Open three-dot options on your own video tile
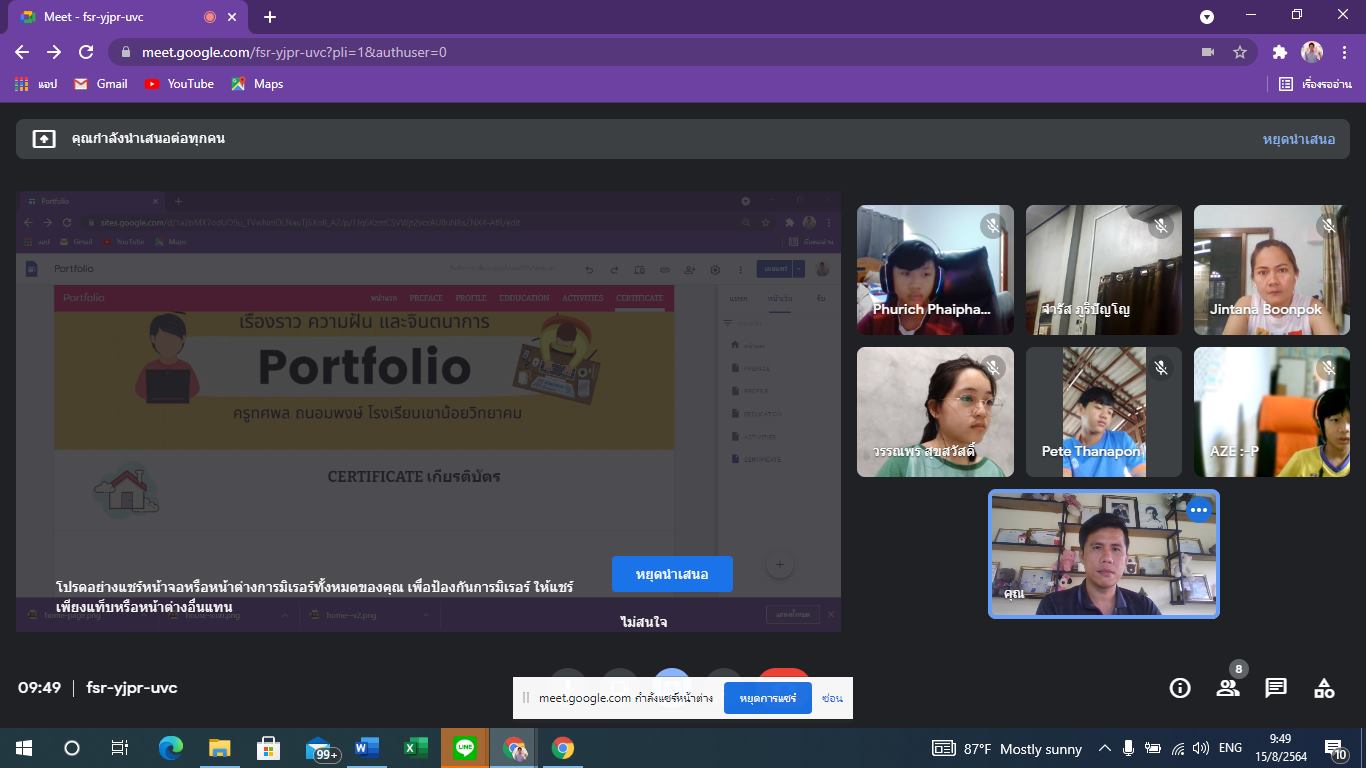 point(1198,510)
